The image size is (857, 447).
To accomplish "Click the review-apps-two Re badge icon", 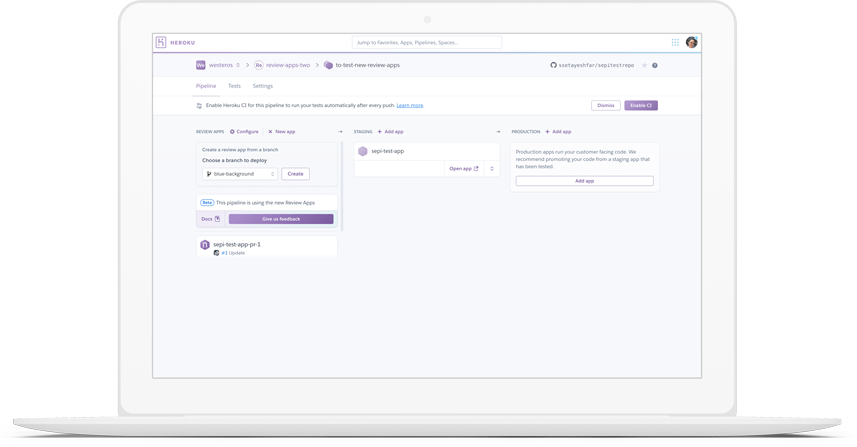I will pos(259,65).
